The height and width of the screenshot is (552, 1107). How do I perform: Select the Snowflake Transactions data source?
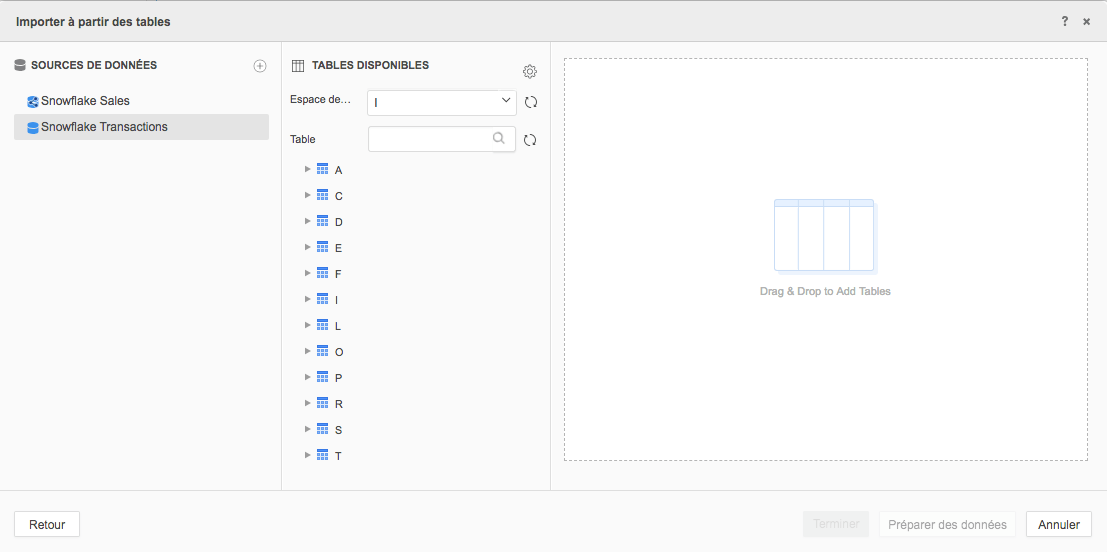(x=104, y=127)
